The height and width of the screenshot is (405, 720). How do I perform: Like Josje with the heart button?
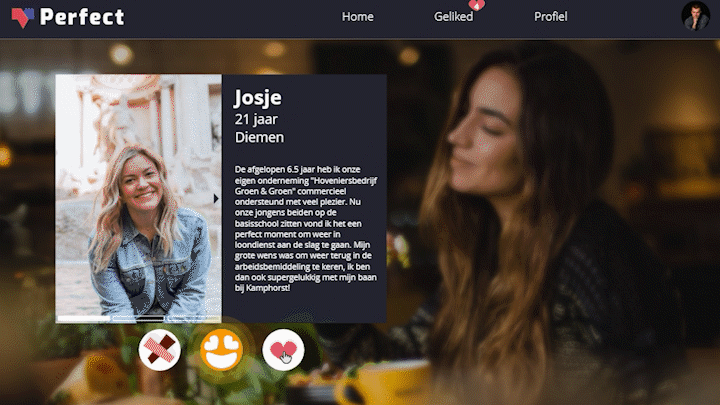[283, 350]
